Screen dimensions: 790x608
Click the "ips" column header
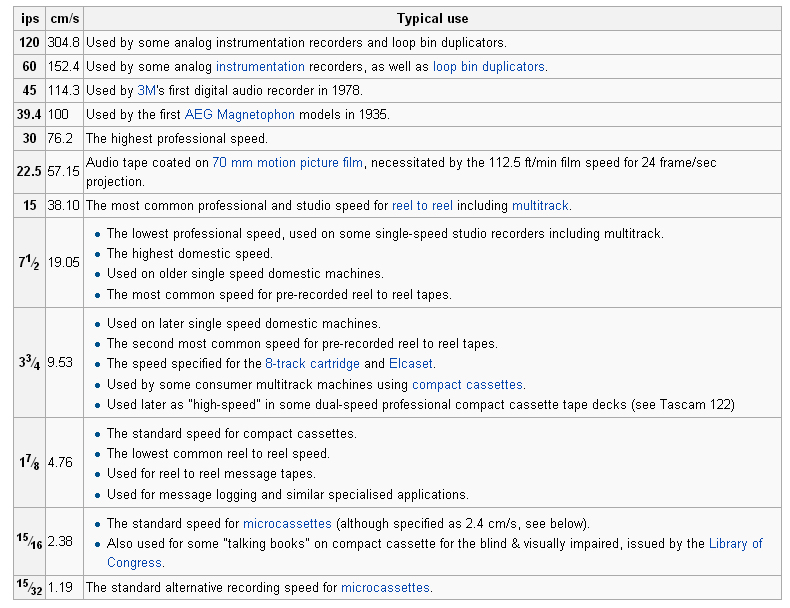tap(30, 19)
